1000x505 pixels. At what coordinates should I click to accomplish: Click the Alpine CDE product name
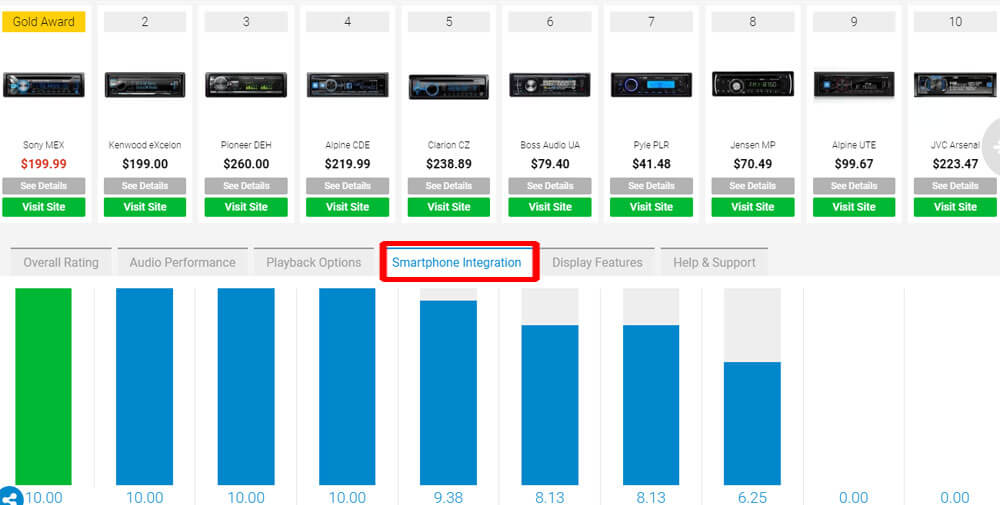(x=348, y=145)
